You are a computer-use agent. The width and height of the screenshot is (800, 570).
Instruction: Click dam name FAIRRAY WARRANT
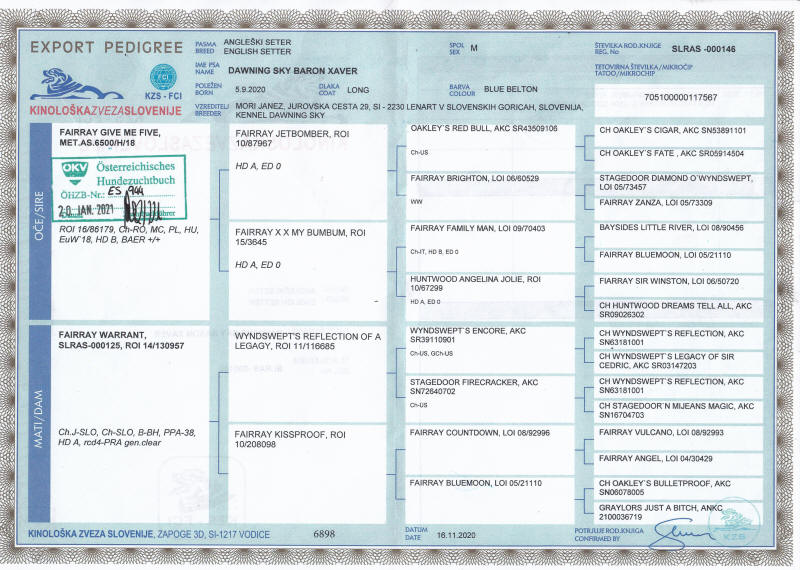103,335
